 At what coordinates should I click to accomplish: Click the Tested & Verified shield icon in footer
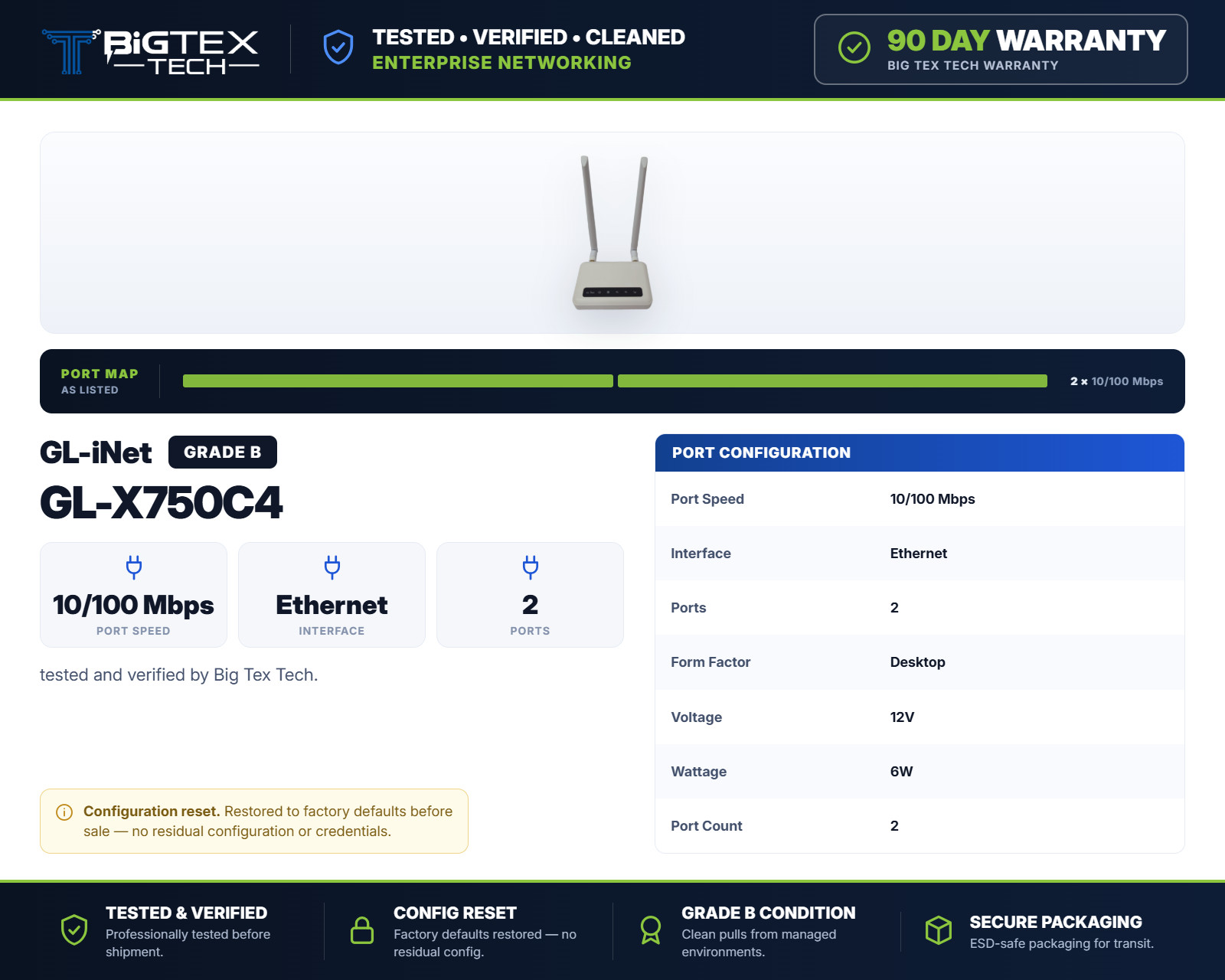coord(74,930)
